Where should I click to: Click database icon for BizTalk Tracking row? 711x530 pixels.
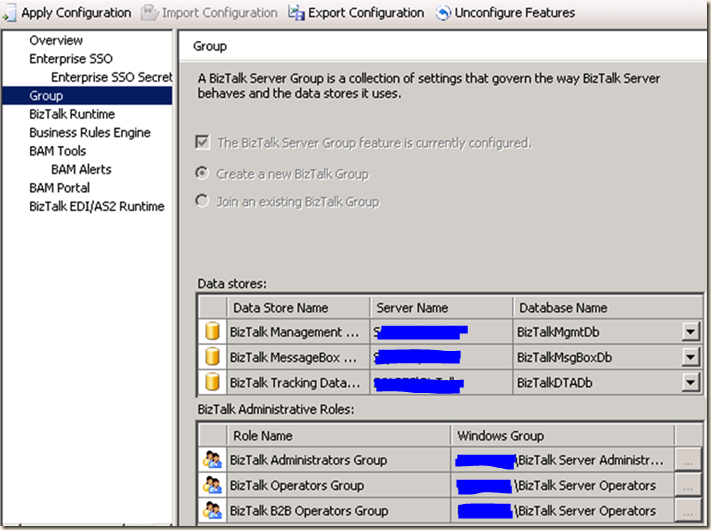[212, 382]
